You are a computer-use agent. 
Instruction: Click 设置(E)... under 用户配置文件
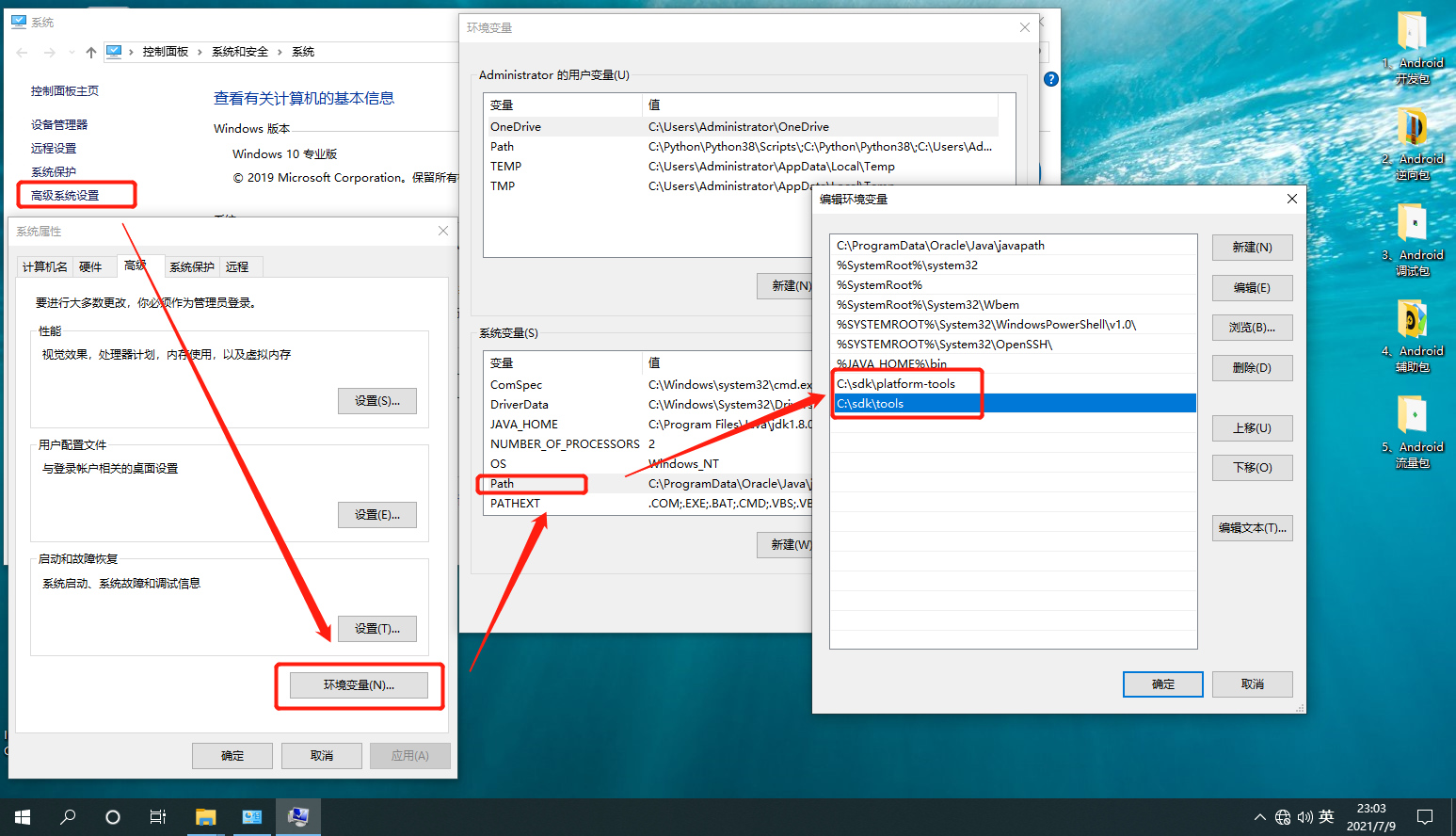pos(377,515)
